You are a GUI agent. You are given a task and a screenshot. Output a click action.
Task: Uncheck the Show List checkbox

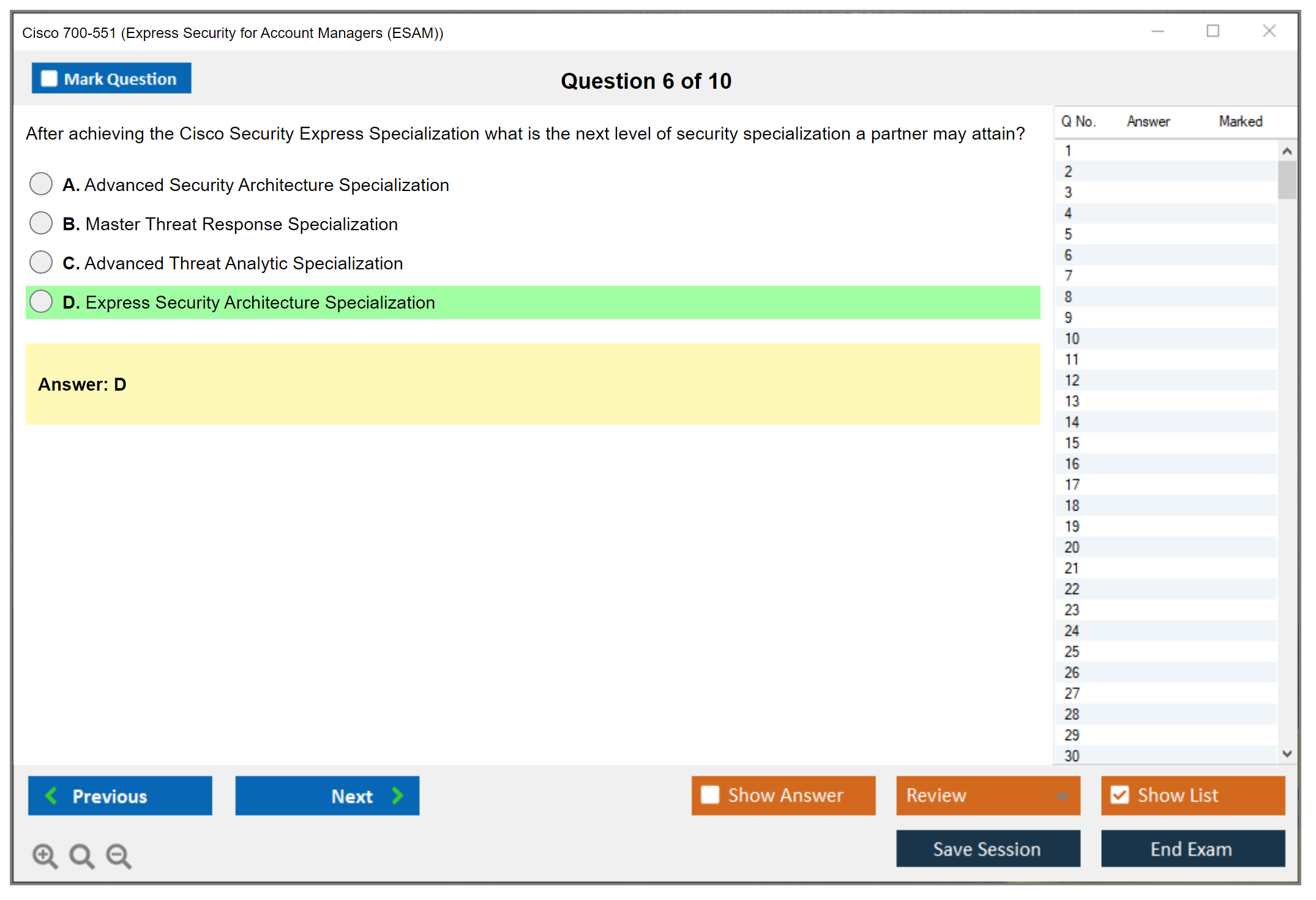point(1120,795)
